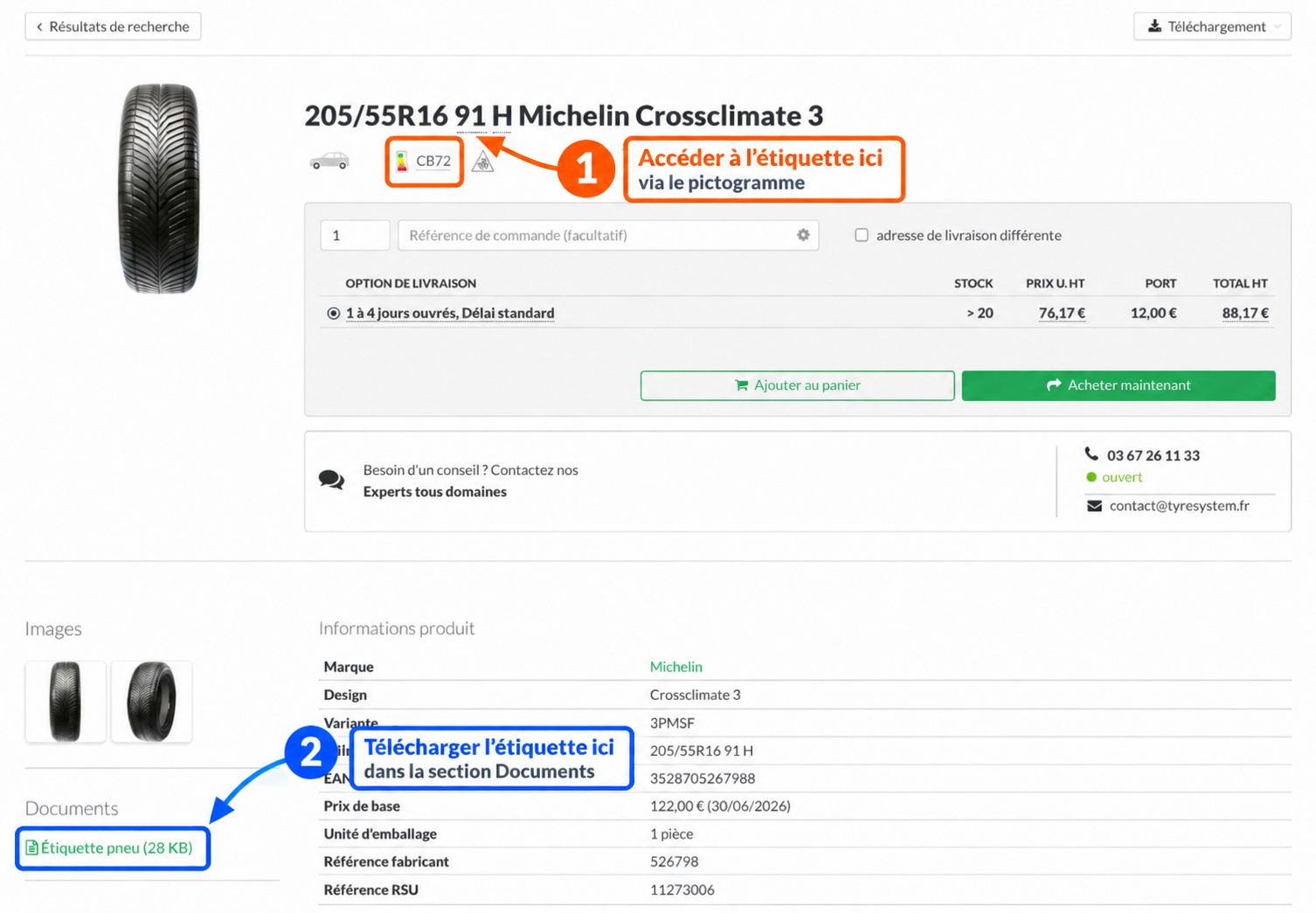The width and height of the screenshot is (1316, 913).
Task: Click the Crossclimate 3 design value
Action: click(695, 695)
